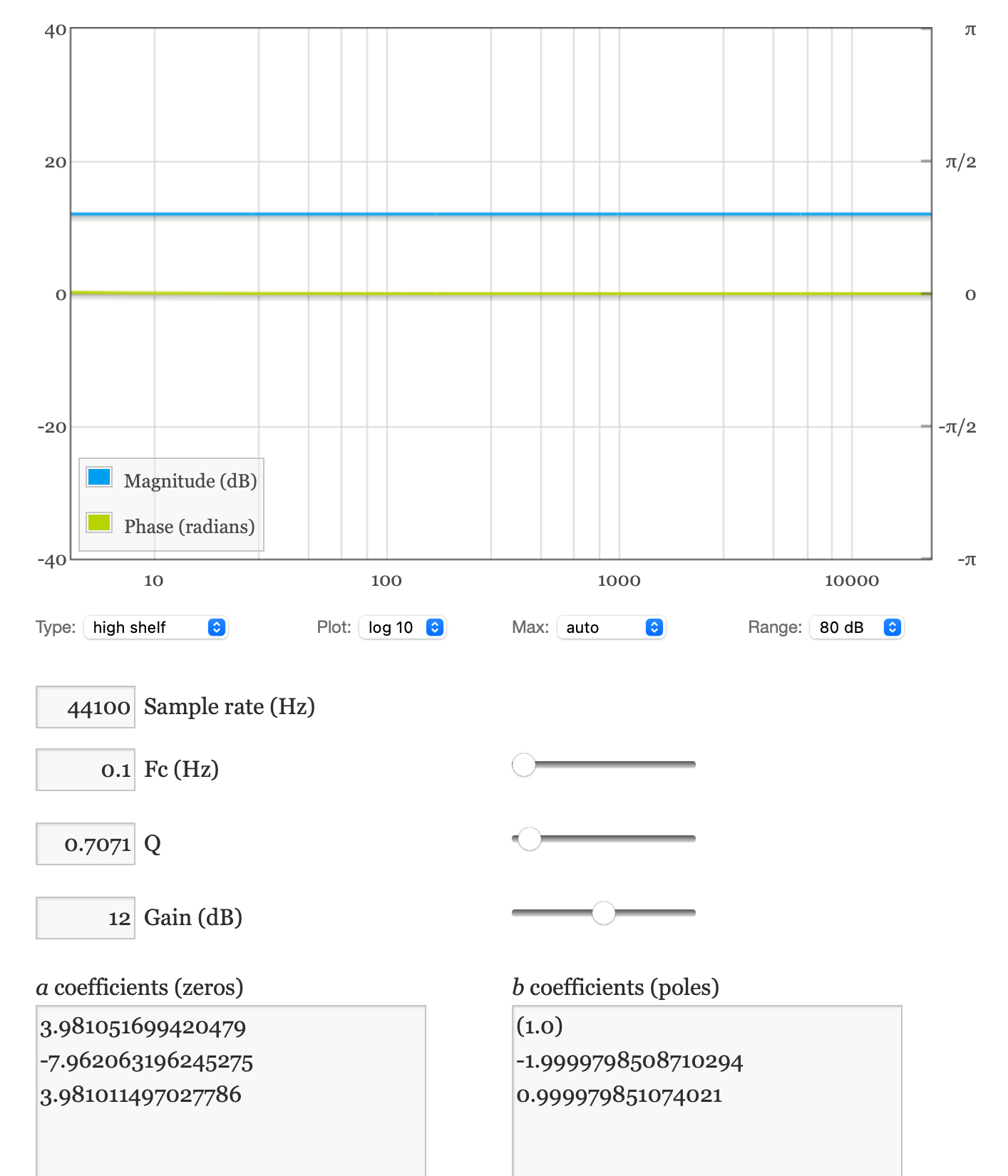Click the Fc frequency slider handle
The height and width of the screenshot is (1176, 1008).
click(524, 765)
